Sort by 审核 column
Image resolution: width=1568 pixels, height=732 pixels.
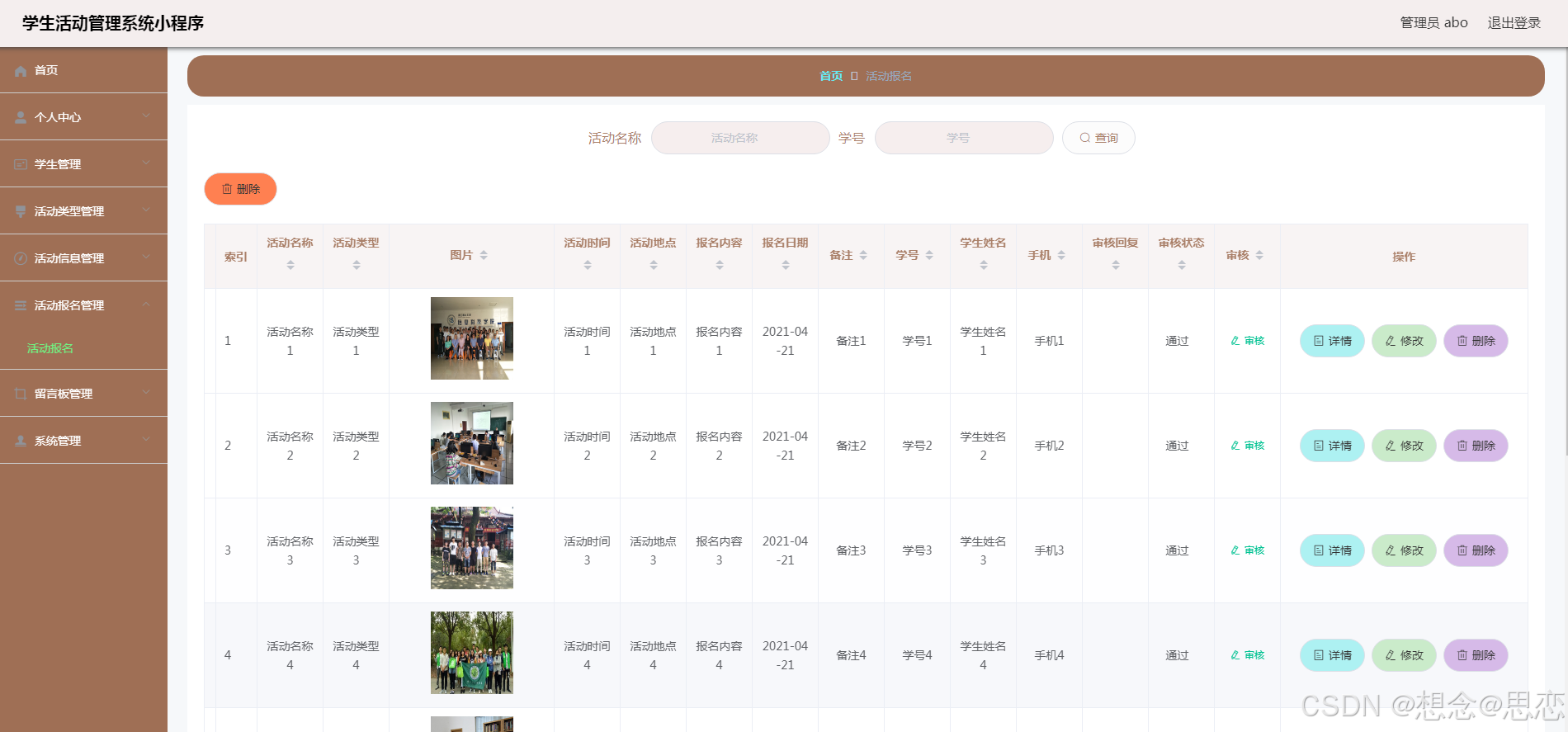tap(1259, 255)
